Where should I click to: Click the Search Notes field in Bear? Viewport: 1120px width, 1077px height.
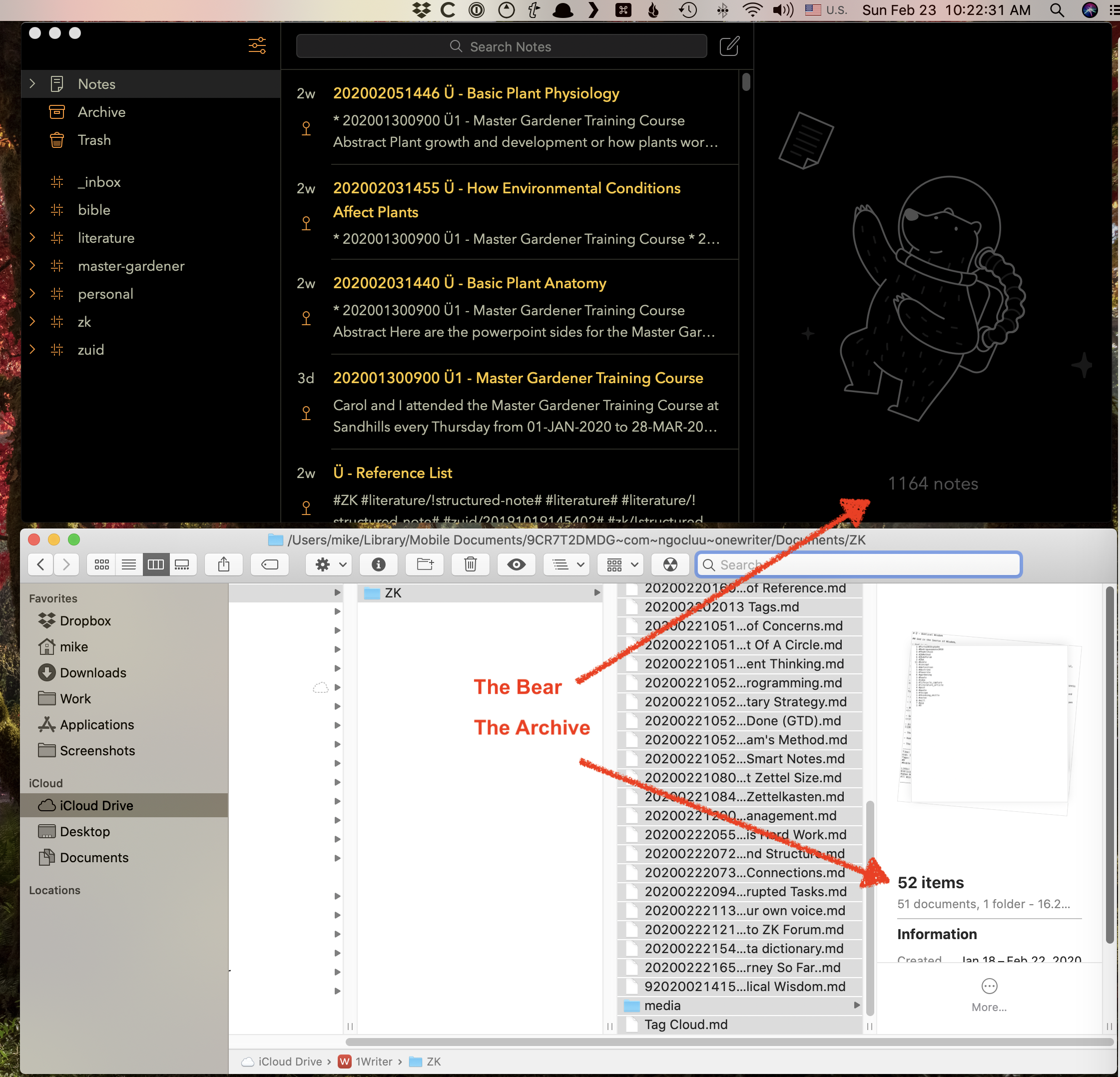(501, 46)
